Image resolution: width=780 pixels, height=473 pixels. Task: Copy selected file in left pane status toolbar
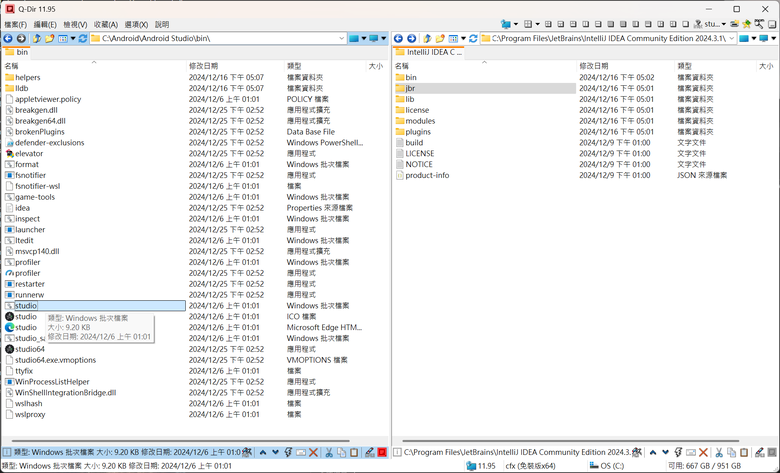tap(341, 452)
